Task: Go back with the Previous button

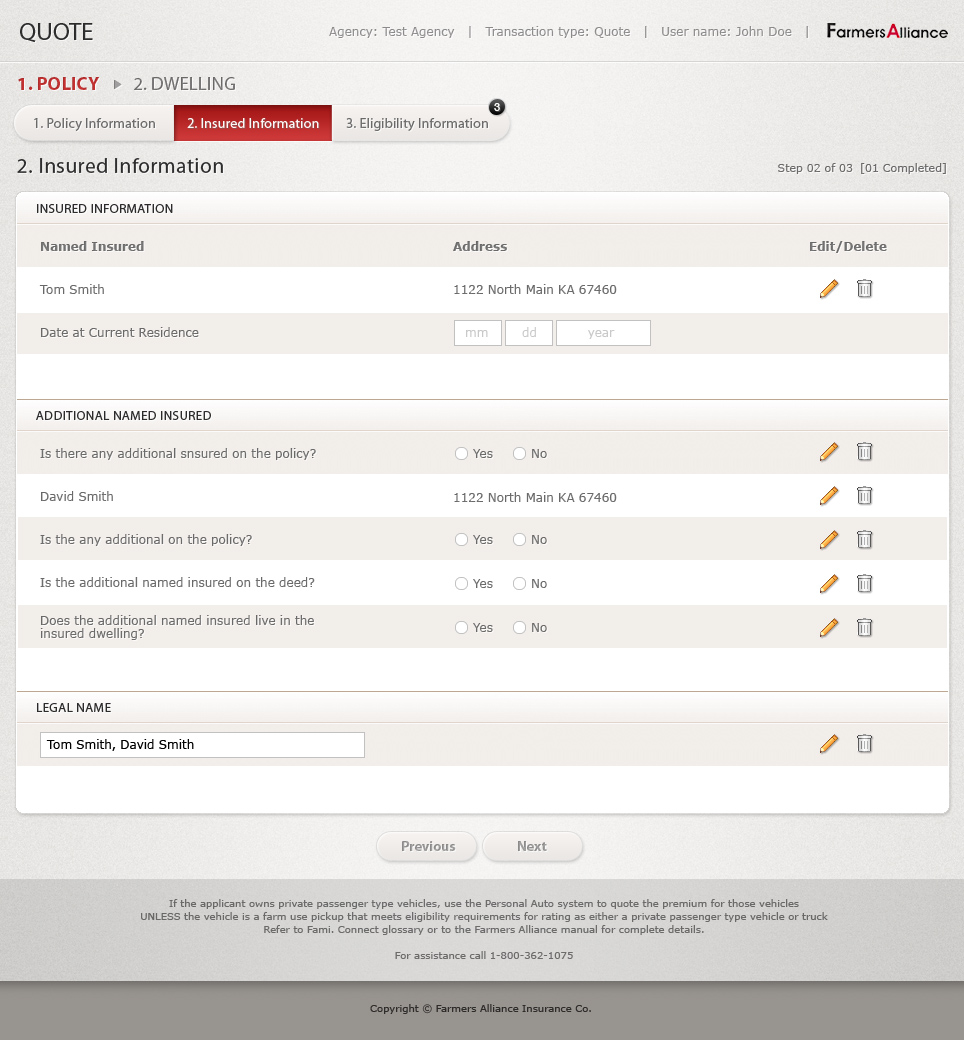Action: [x=427, y=846]
